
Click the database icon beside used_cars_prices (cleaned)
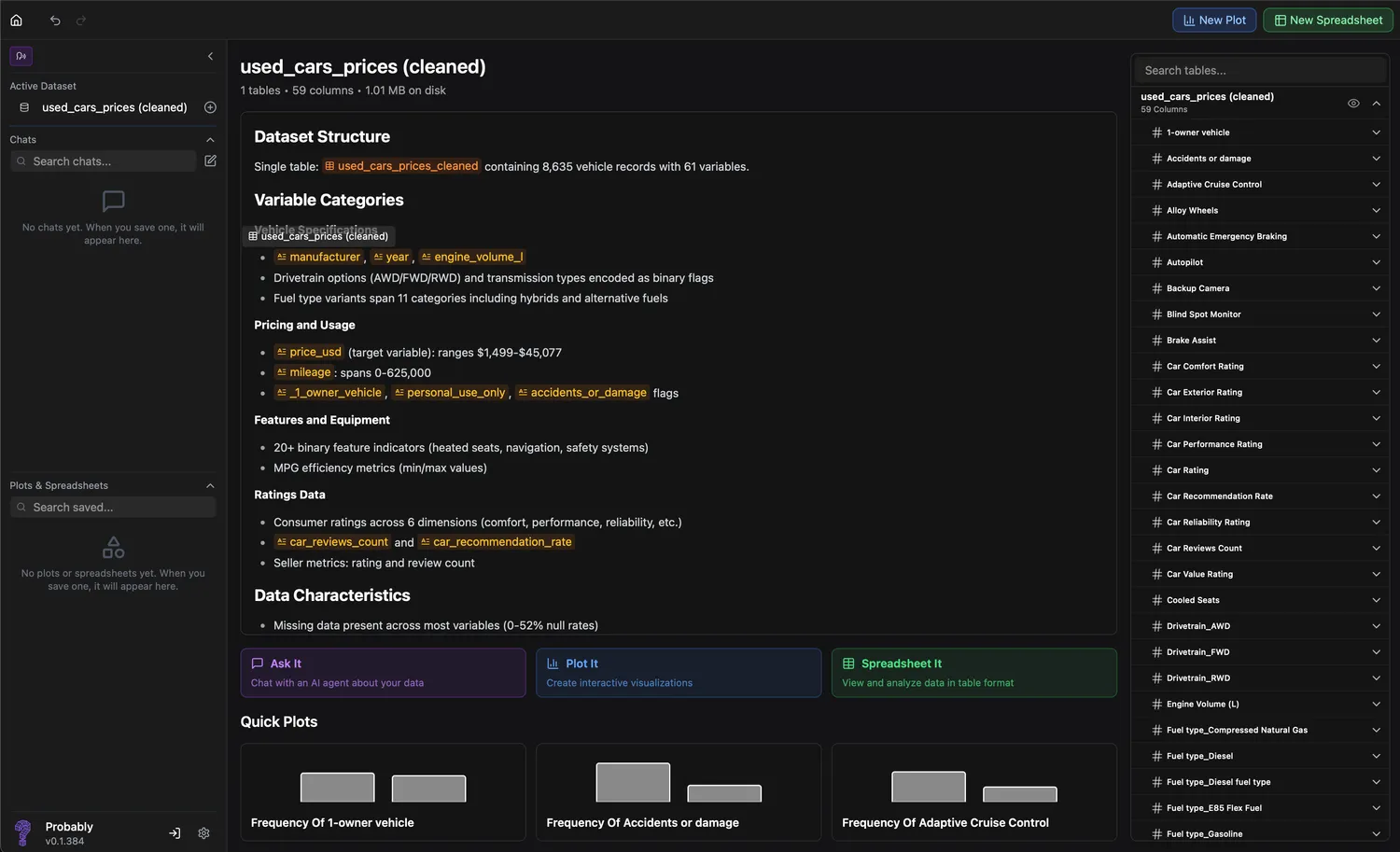[23, 106]
